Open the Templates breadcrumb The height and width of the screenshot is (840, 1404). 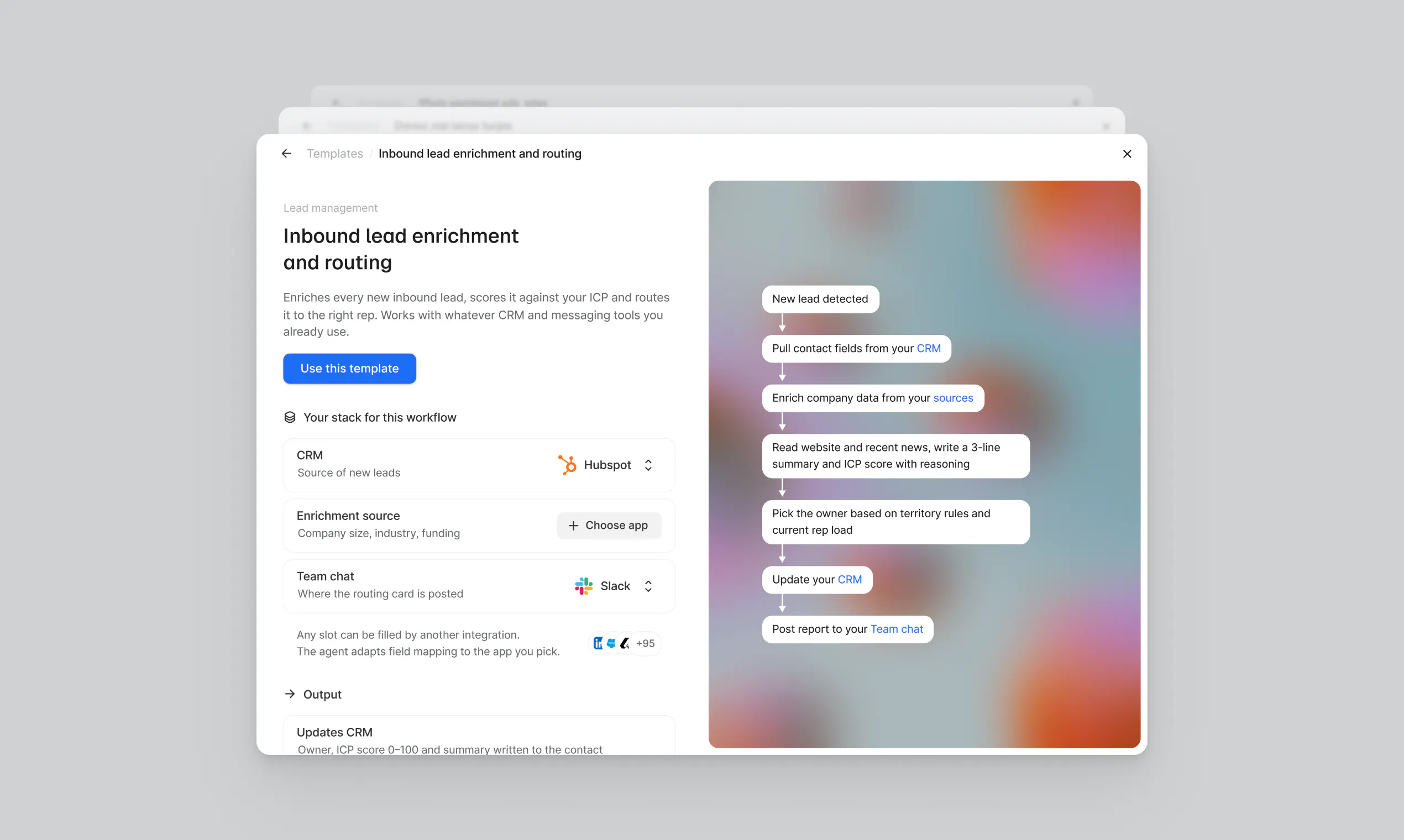pyautogui.click(x=334, y=154)
